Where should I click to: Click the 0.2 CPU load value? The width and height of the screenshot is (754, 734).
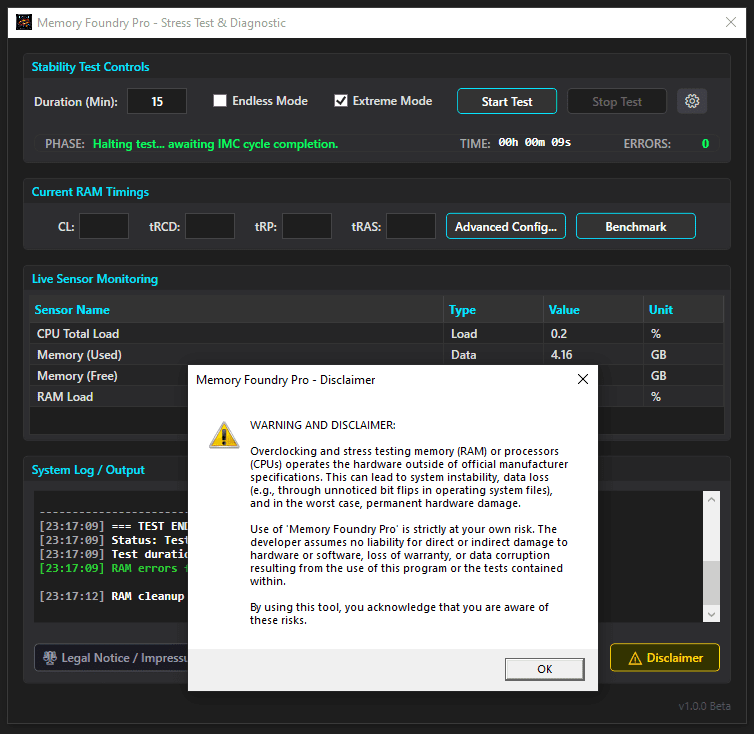point(593,333)
